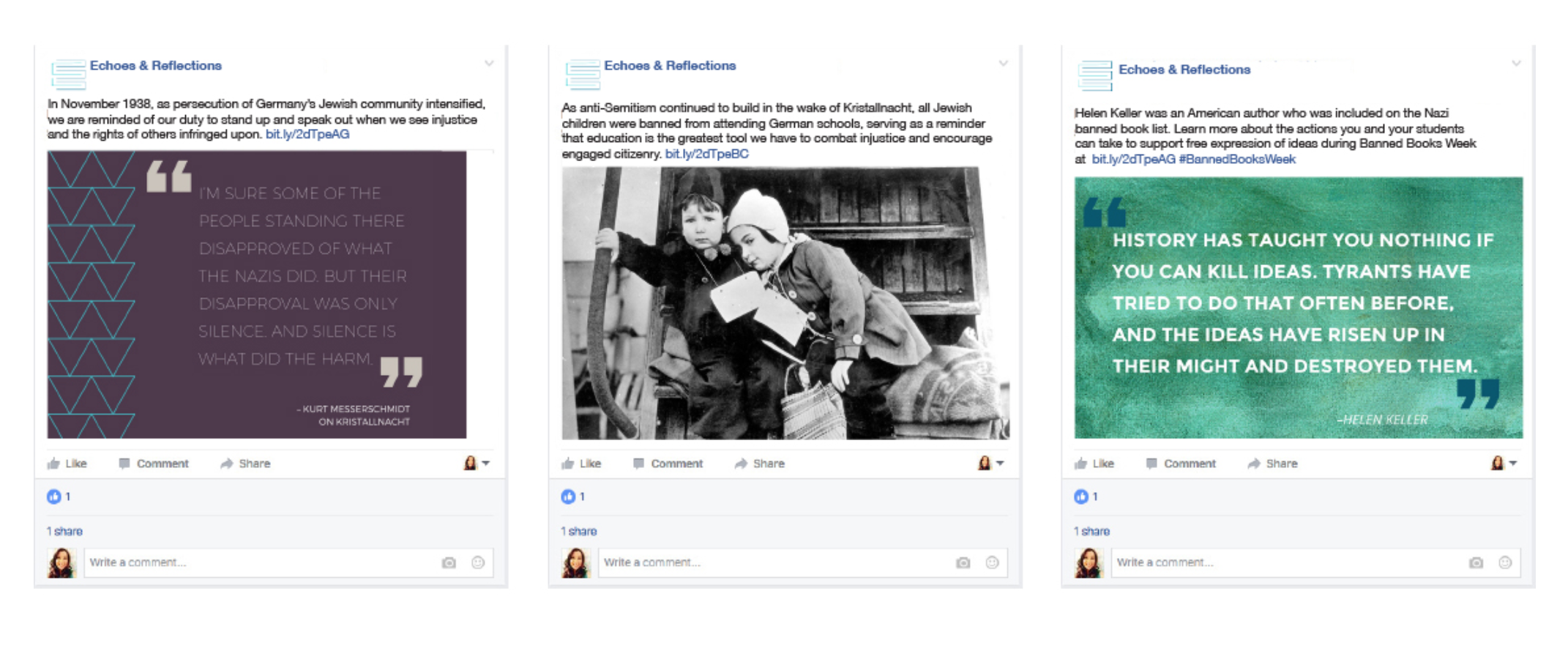Open the options chevron on the first post
1568x646 pixels.
(x=489, y=64)
